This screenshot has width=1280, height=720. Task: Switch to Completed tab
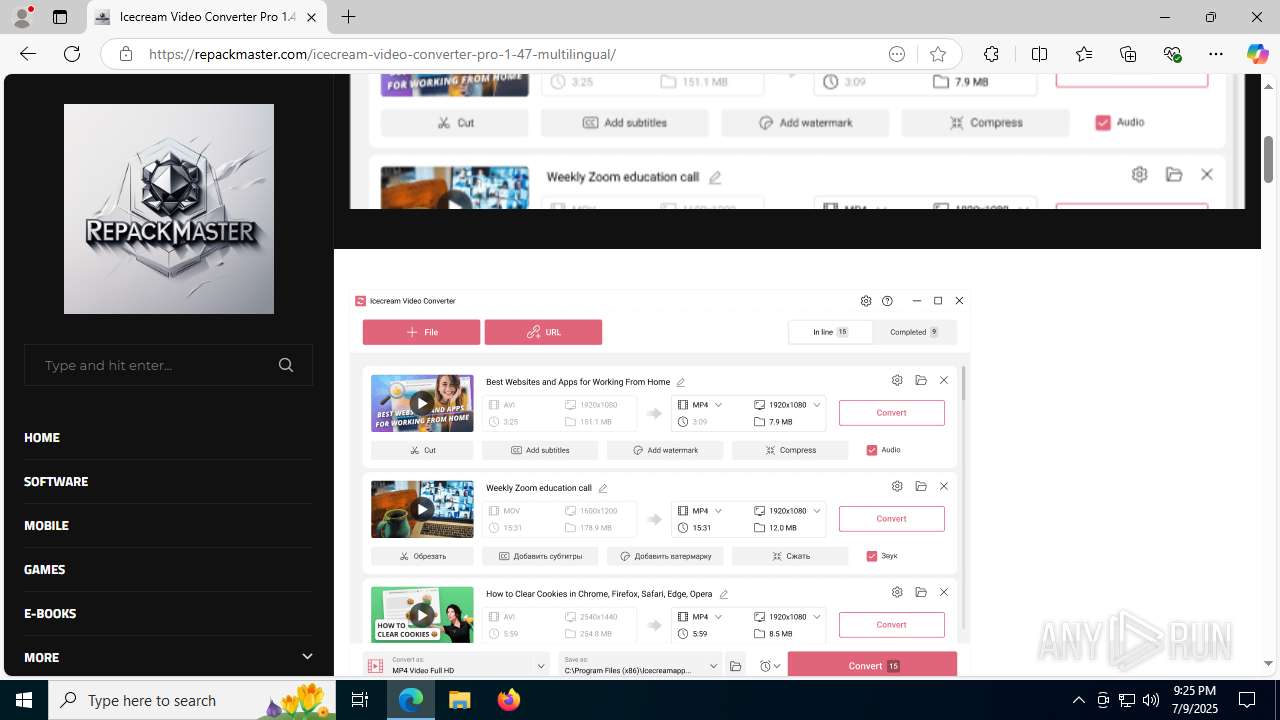pyautogui.click(x=914, y=332)
